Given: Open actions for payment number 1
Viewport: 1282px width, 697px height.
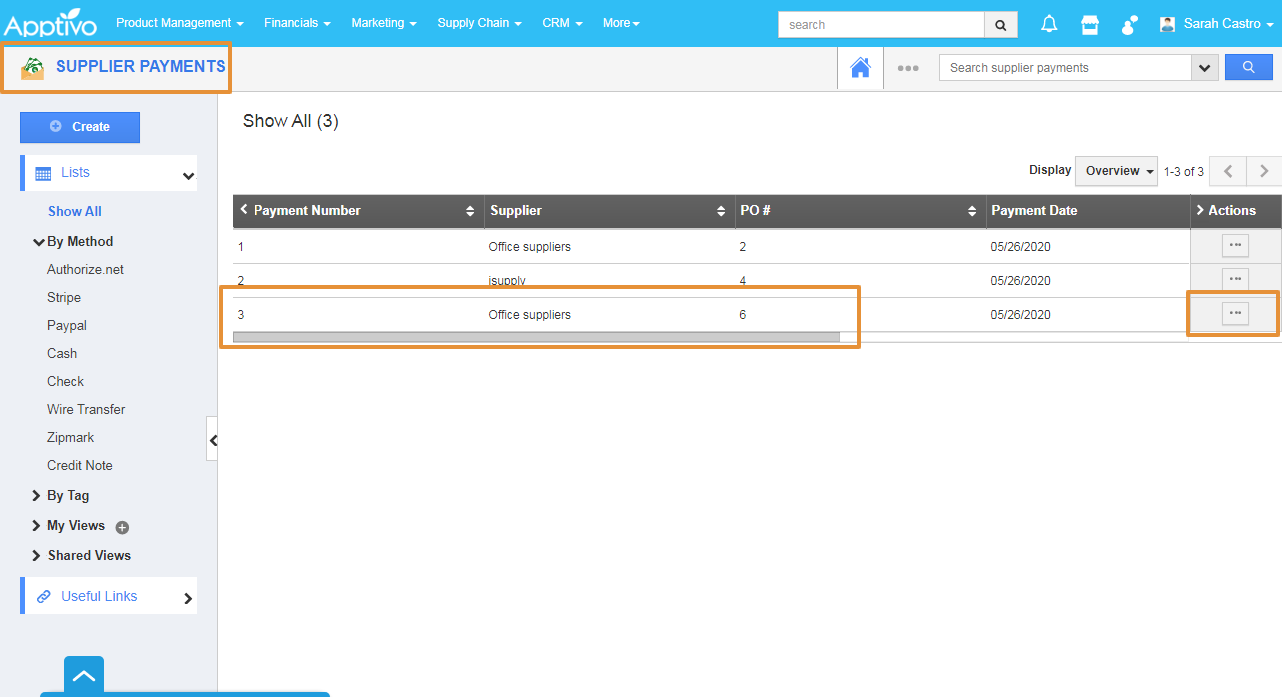Looking at the screenshot, I should pos(1235,246).
